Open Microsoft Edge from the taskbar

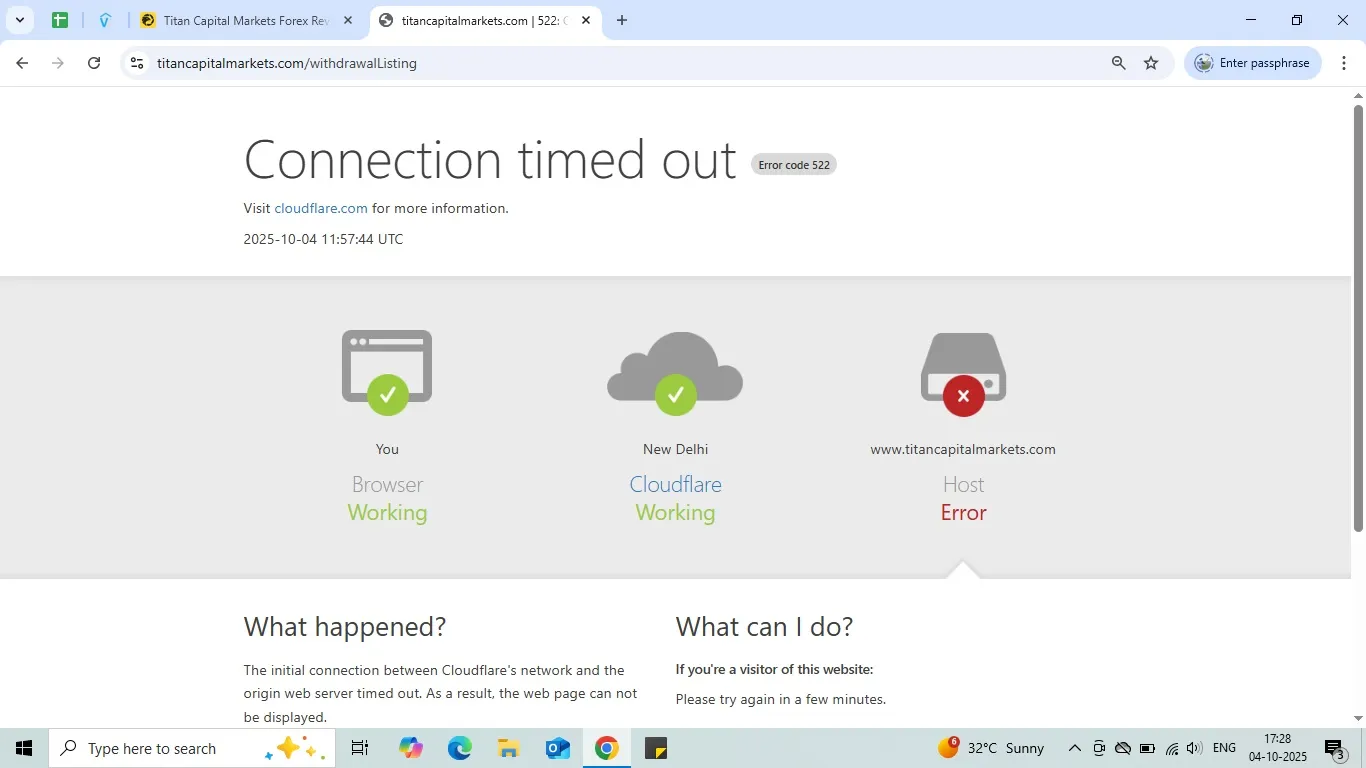click(460, 748)
